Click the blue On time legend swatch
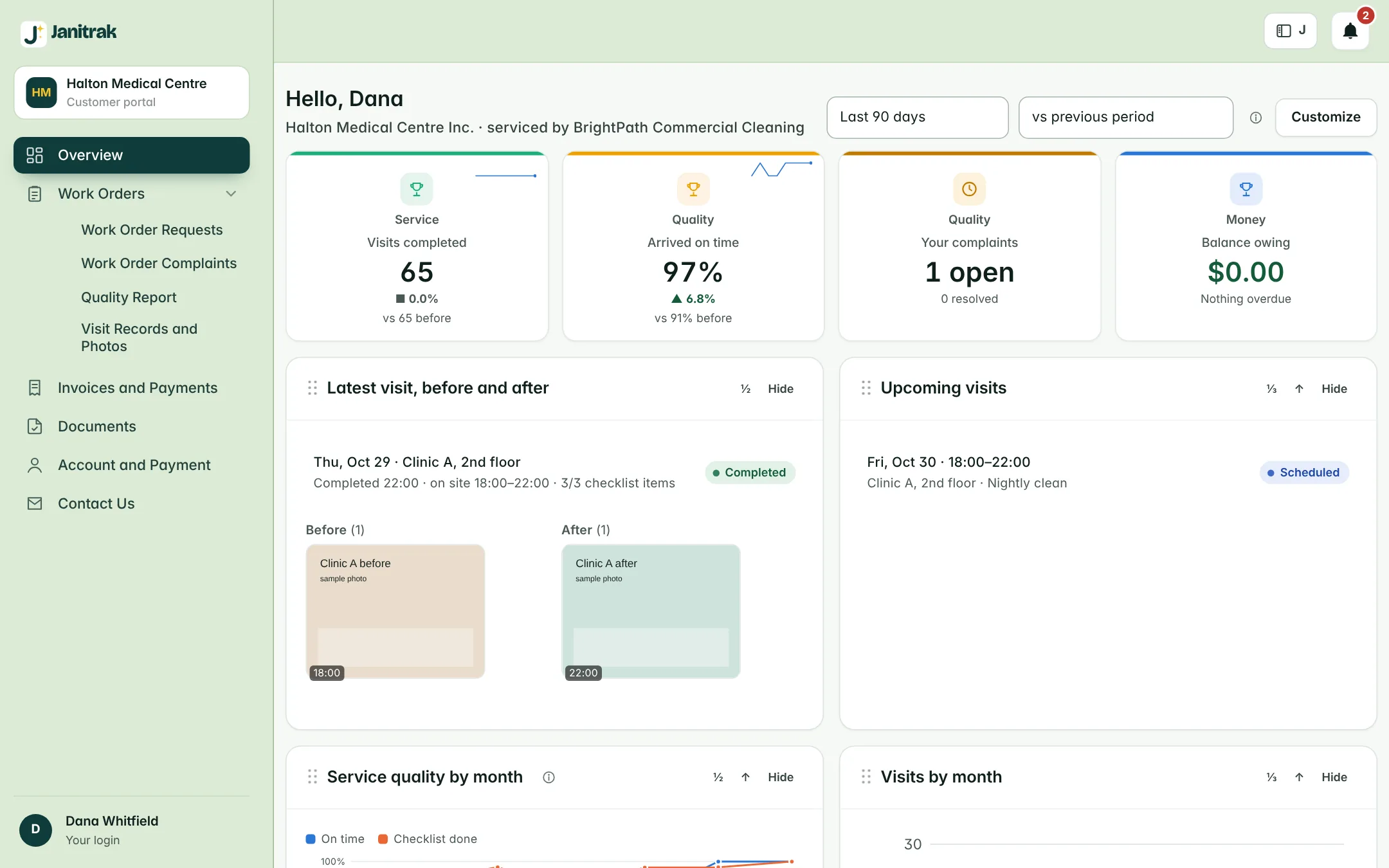The height and width of the screenshot is (868, 1389). (x=311, y=839)
